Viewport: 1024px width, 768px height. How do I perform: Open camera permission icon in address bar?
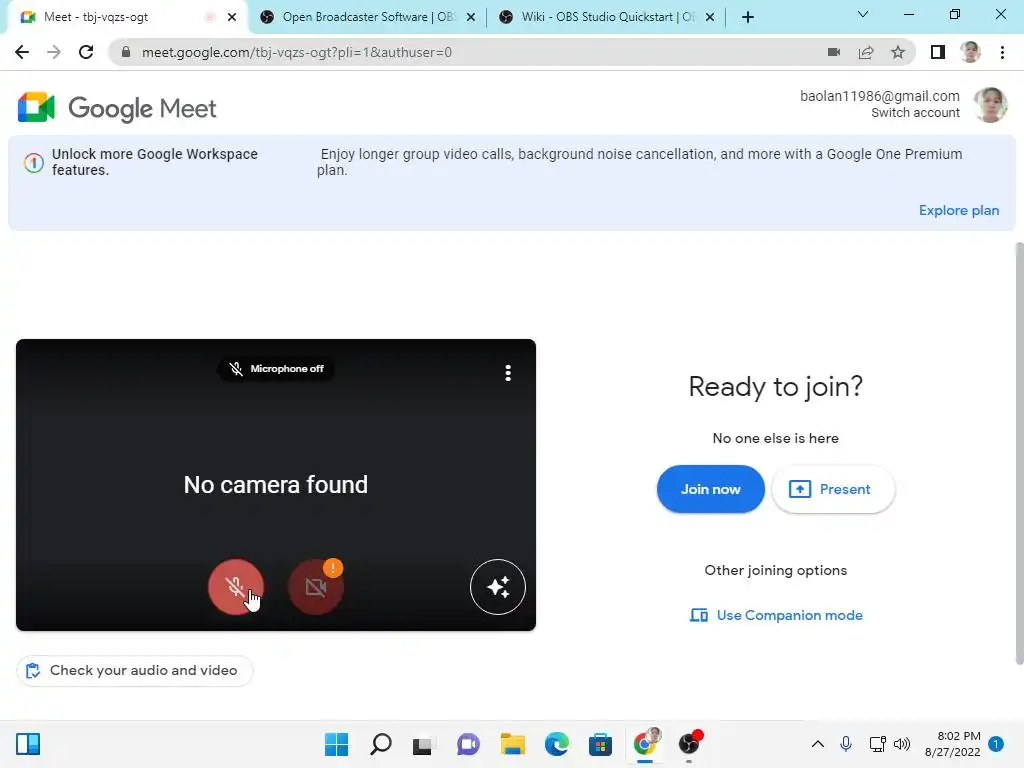tap(834, 52)
